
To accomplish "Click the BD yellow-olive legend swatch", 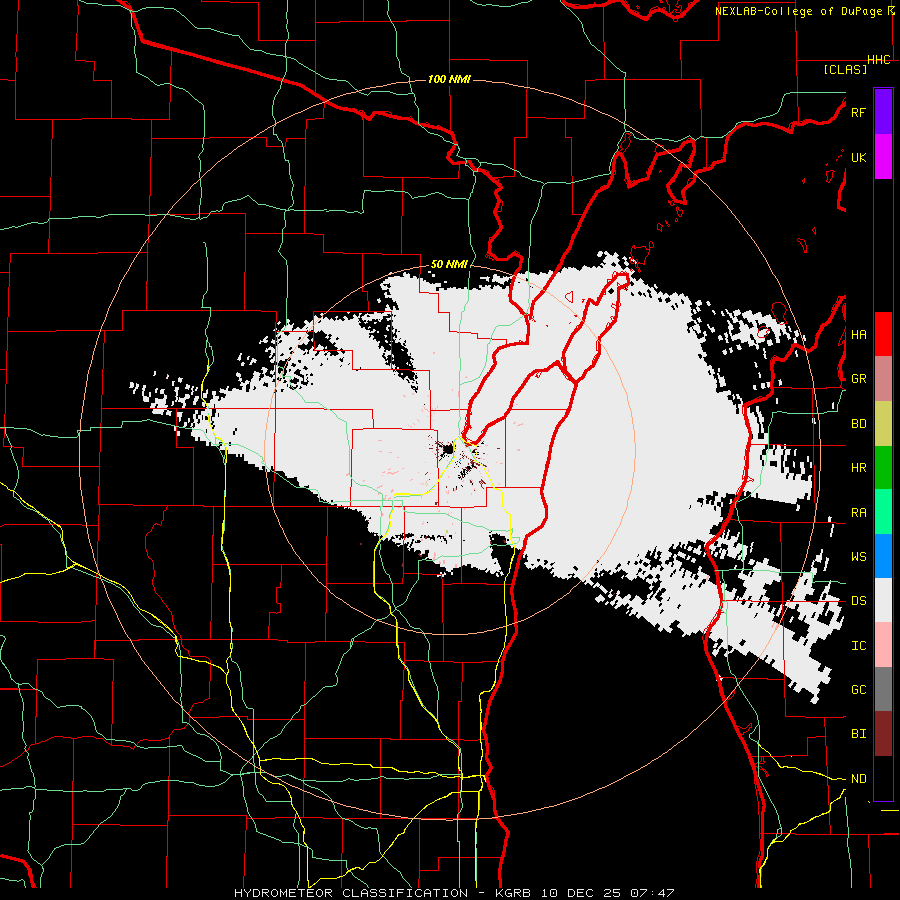I will pos(883,424).
